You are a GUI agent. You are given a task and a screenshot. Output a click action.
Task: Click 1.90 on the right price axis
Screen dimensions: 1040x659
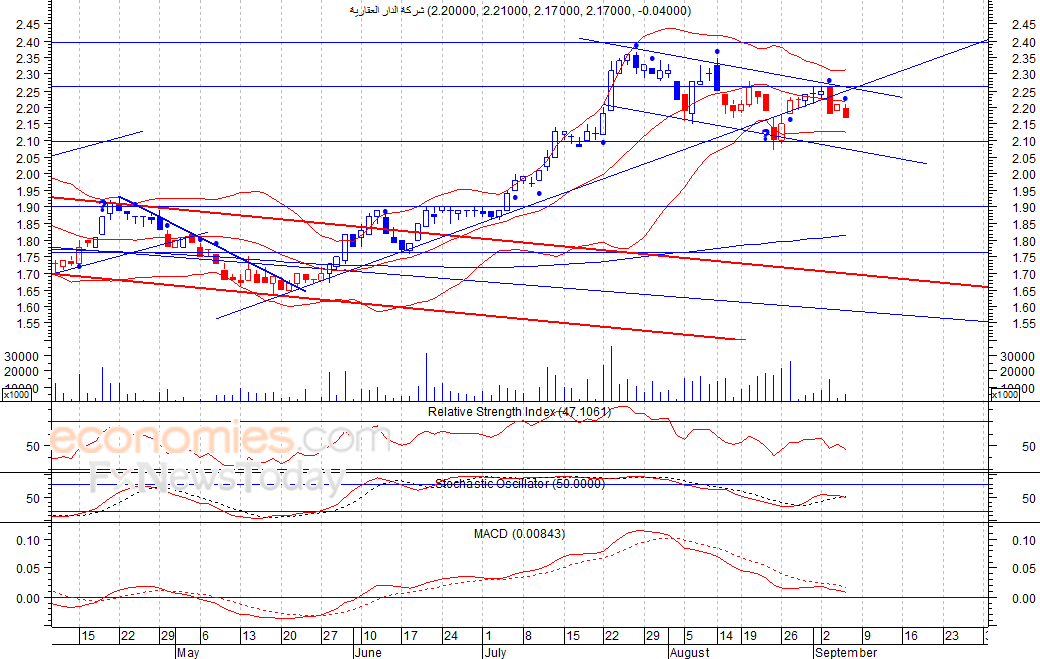pyautogui.click(x=1023, y=208)
